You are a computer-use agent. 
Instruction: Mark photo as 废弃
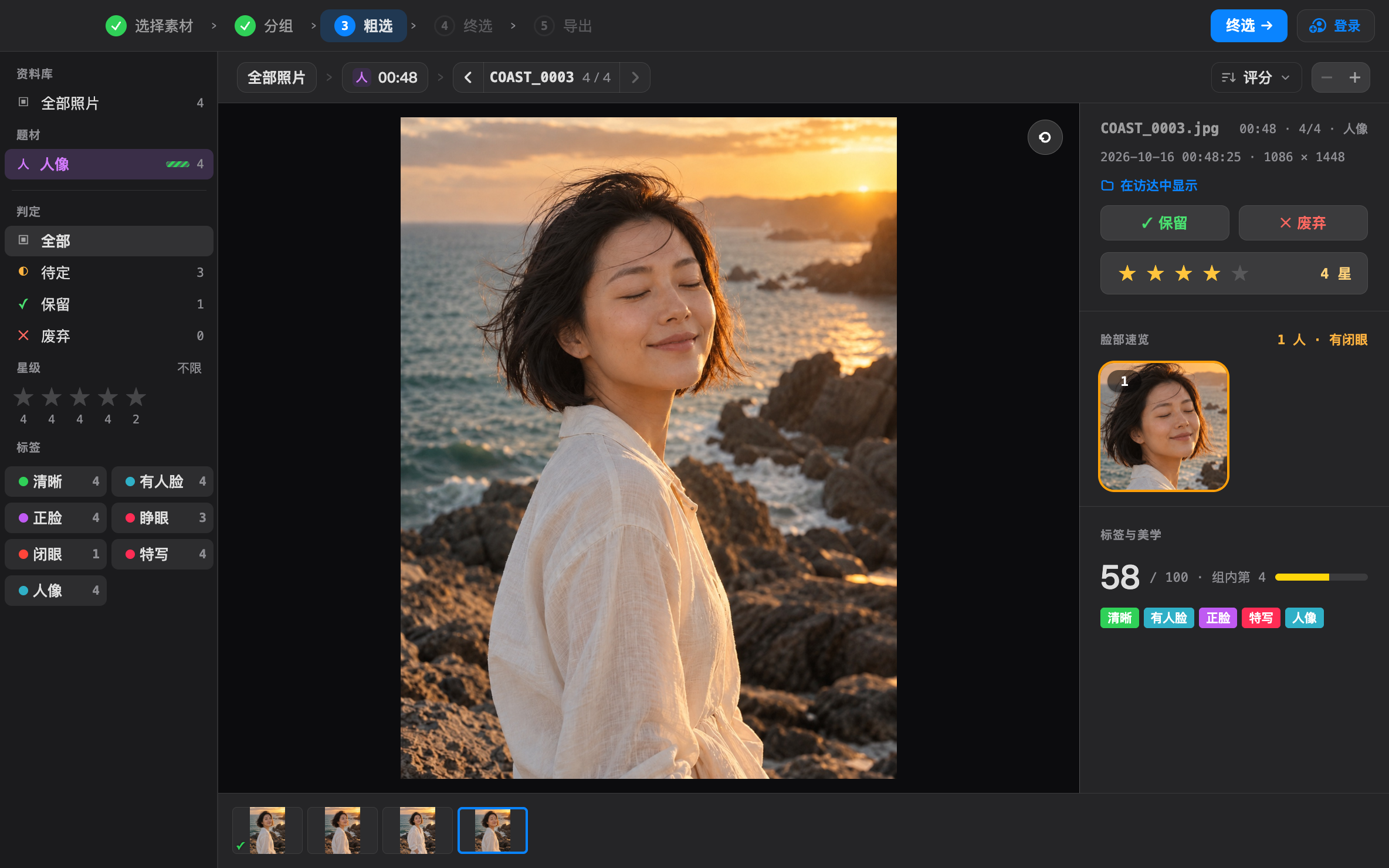[x=1303, y=223]
